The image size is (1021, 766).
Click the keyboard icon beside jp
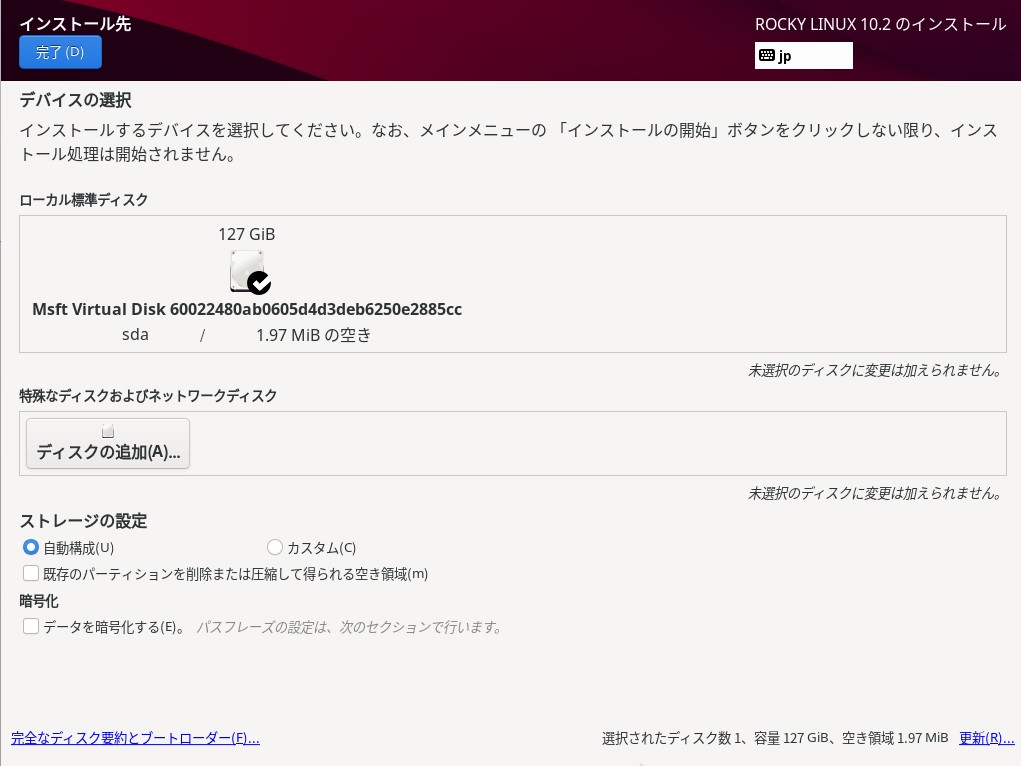[766, 55]
